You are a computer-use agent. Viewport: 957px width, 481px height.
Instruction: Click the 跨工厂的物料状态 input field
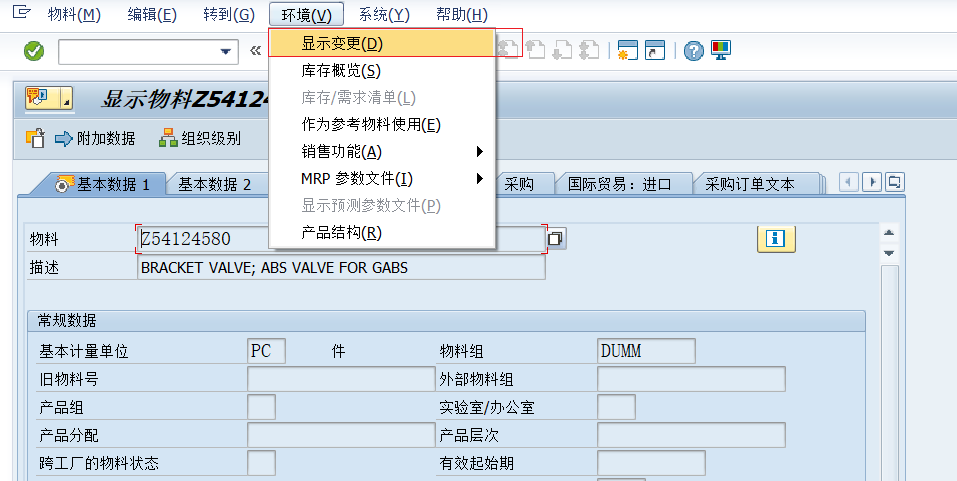tap(261, 463)
